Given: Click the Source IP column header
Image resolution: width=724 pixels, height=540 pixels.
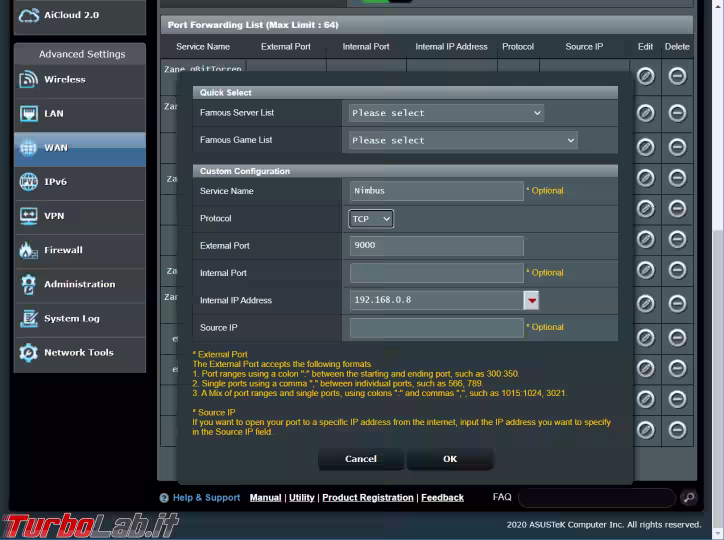Looking at the screenshot, I should click(584, 47).
